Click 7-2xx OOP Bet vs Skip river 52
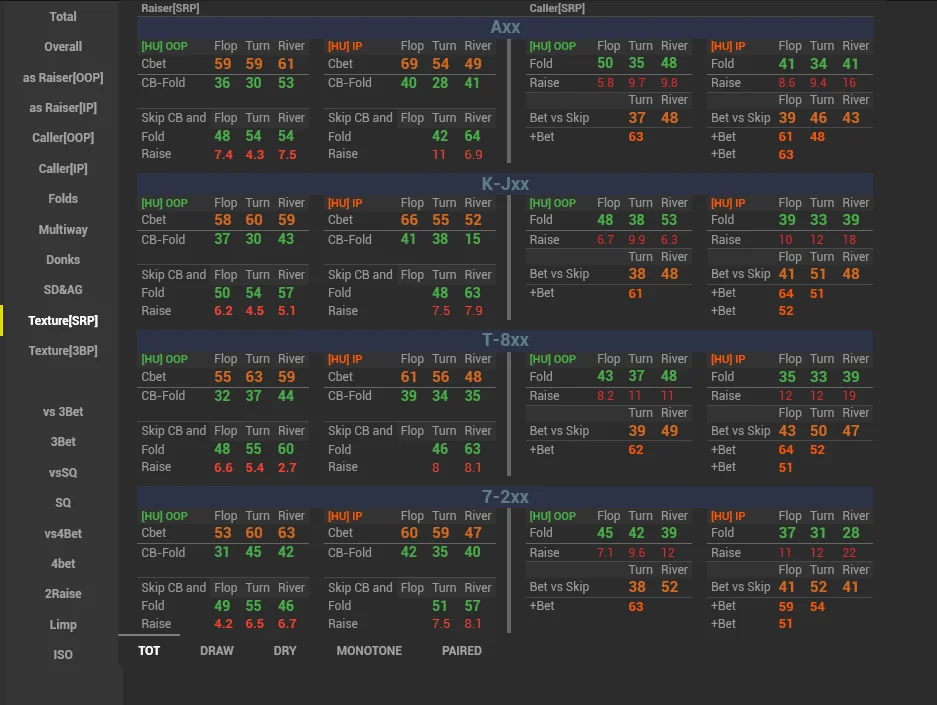The image size is (937, 705). click(x=669, y=587)
